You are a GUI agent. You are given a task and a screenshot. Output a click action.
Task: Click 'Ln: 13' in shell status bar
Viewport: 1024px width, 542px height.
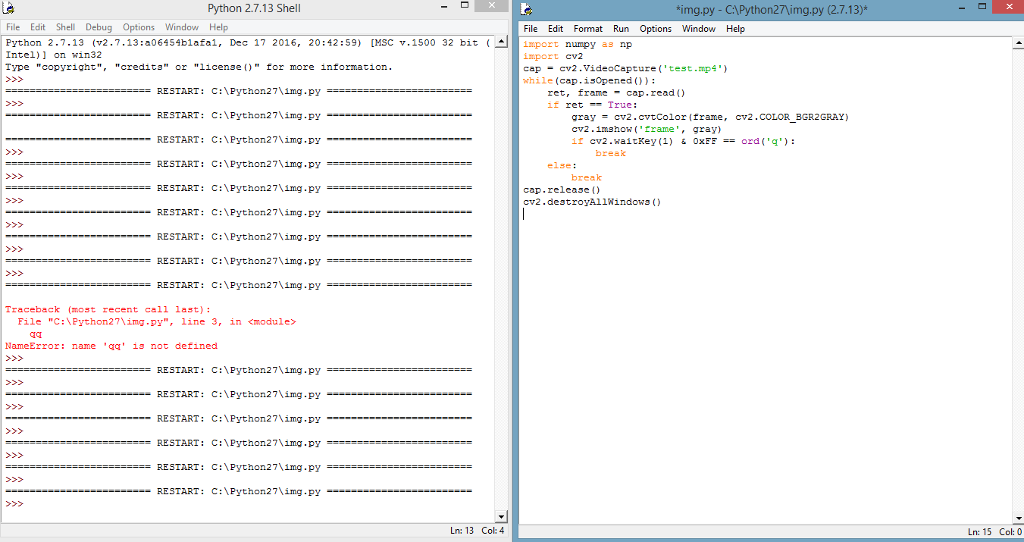(462, 531)
